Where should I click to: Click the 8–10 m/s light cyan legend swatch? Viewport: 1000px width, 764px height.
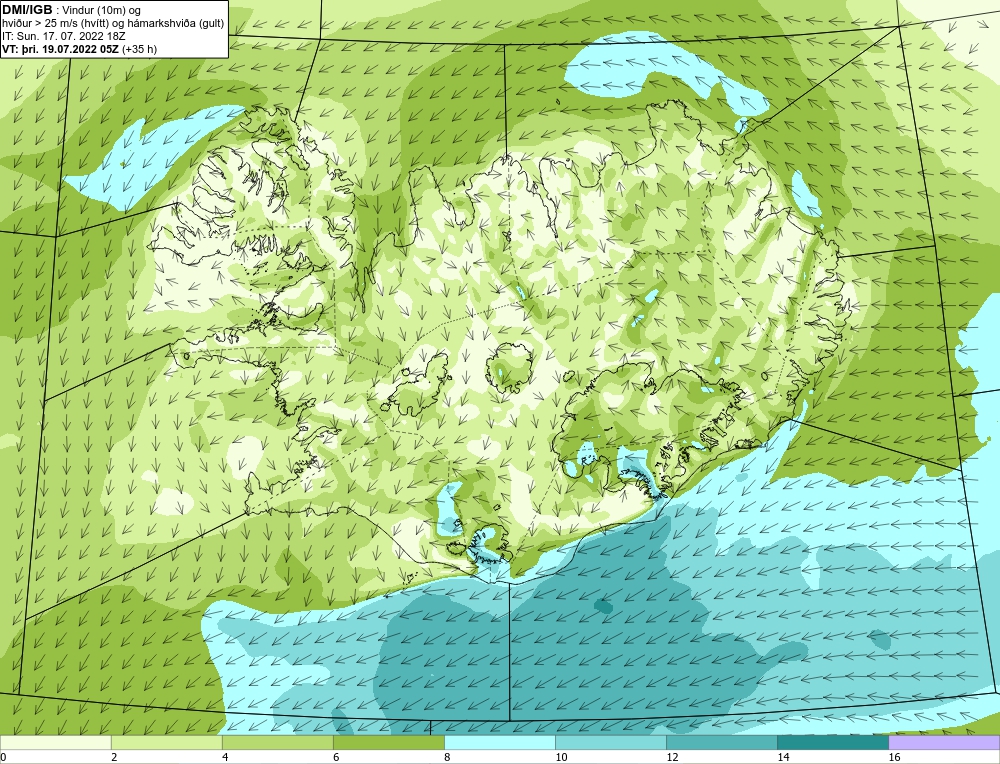pyautogui.click(x=499, y=743)
